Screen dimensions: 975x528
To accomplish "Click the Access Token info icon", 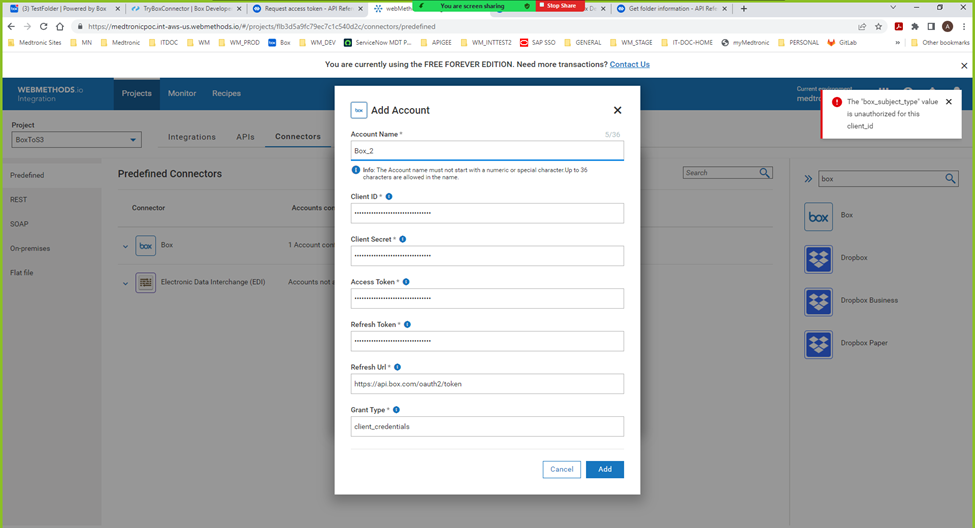I will click(x=406, y=282).
